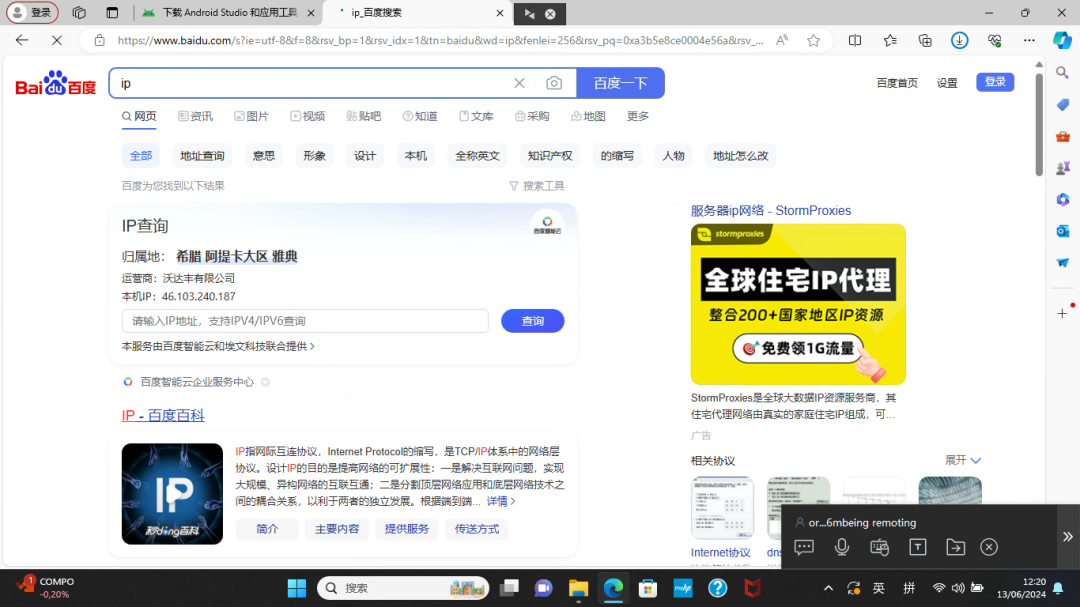
Task: Click the blue 查询 button
Action: point(532,321)
